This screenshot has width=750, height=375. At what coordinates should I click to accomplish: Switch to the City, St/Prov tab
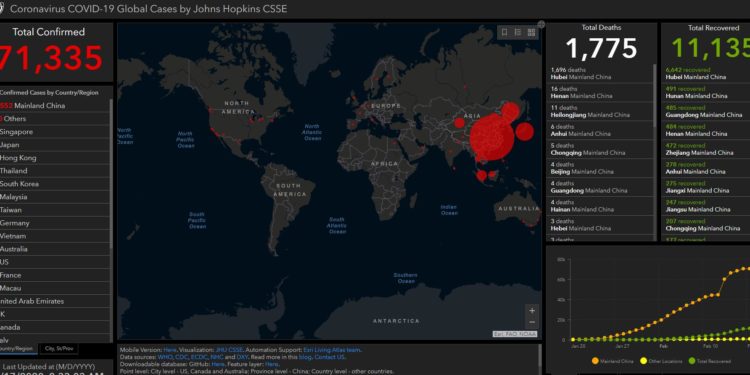click(x=58, y=349)
